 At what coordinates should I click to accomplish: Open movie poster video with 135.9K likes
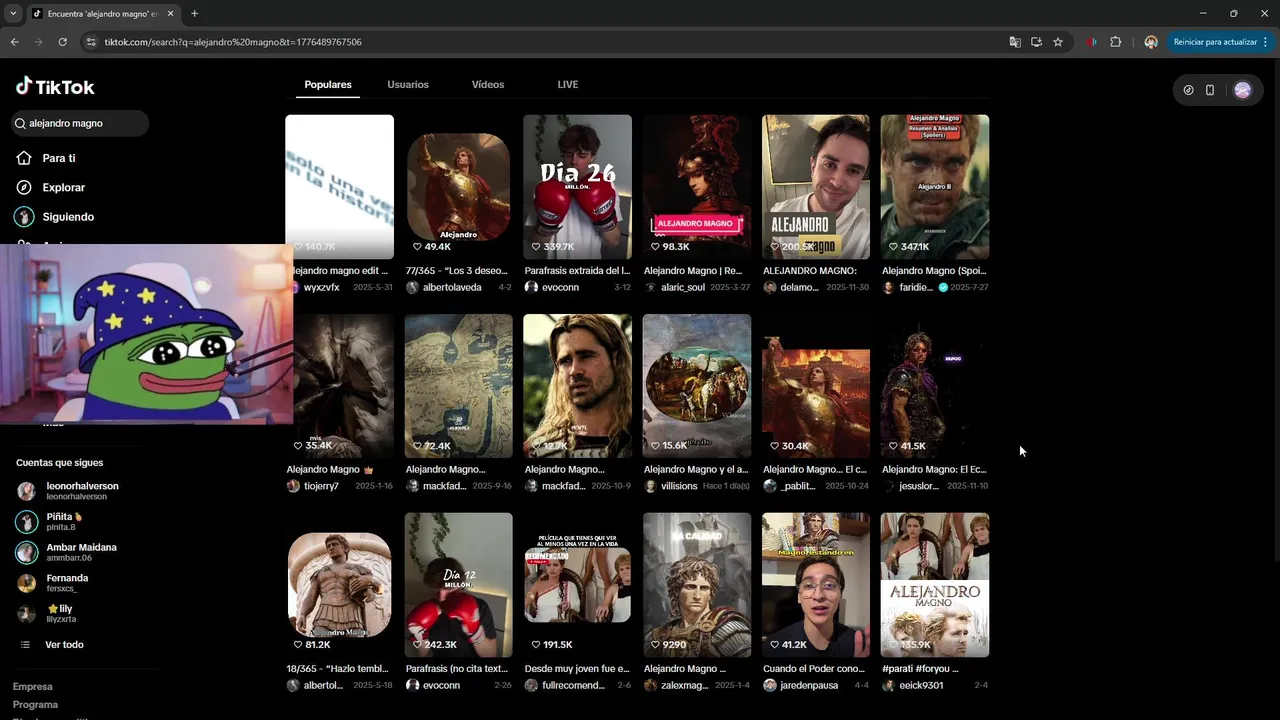pyautogui.click(x=934, y=585)
